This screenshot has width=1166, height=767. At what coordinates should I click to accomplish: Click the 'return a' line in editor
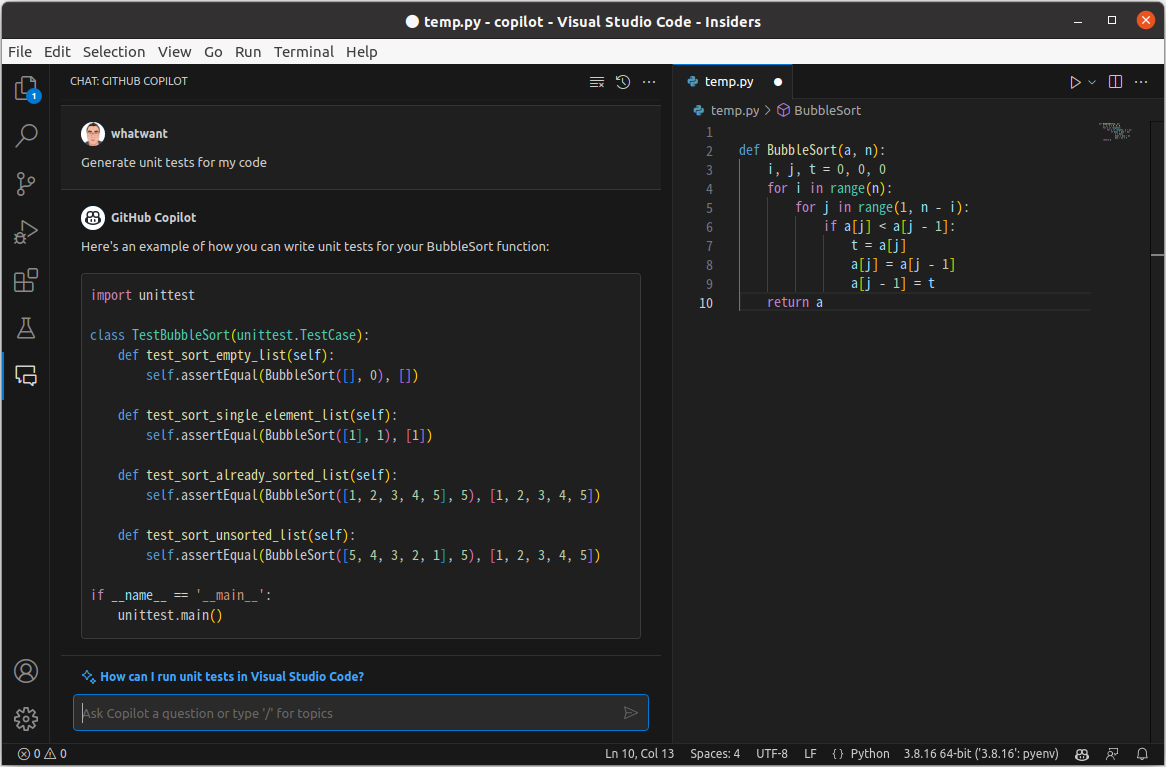coord(795,302)
